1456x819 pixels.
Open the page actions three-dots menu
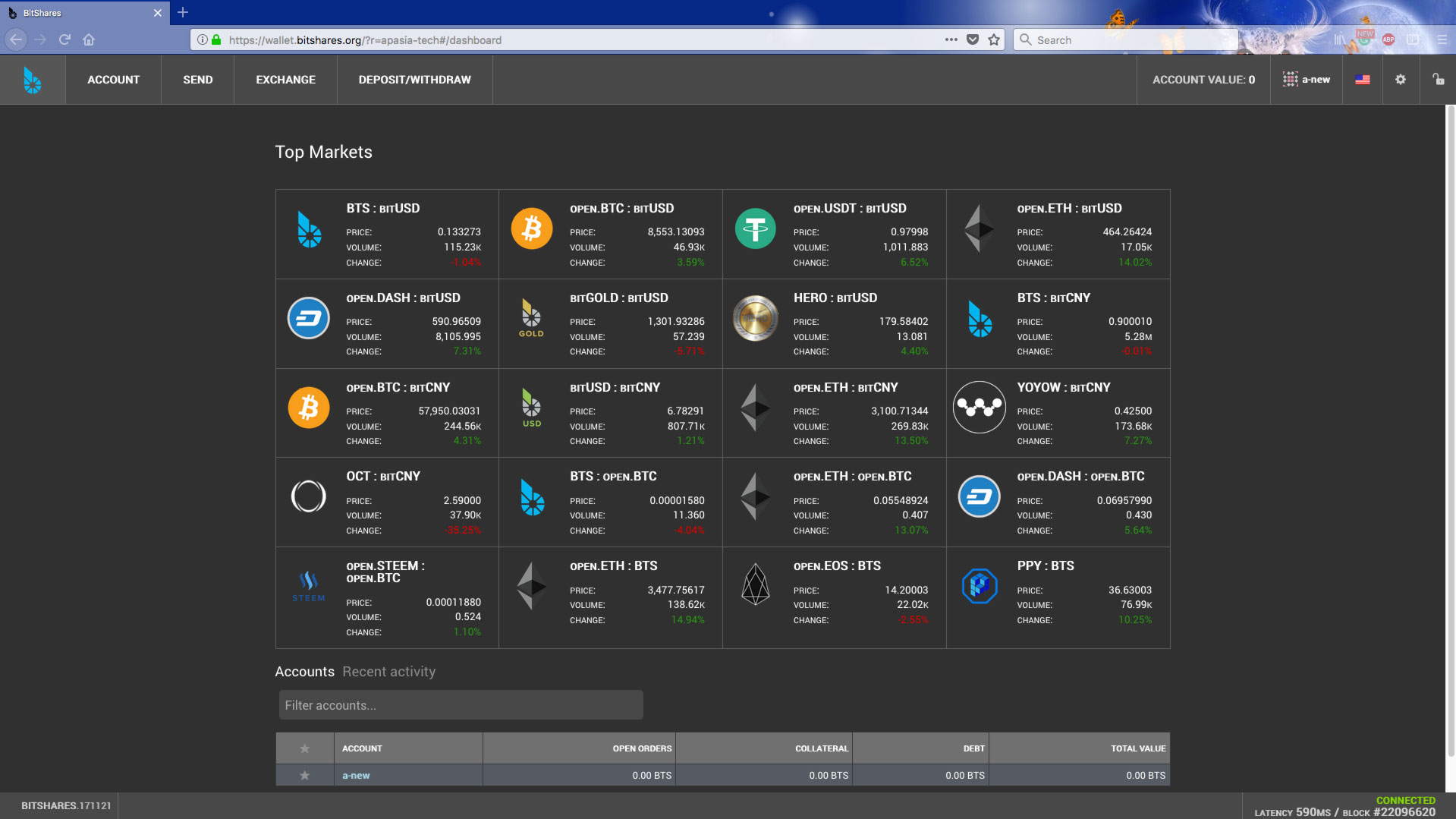[951, 39]
